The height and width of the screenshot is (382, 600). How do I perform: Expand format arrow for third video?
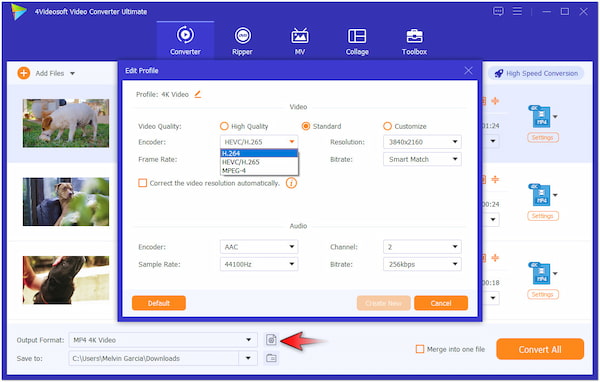[555, 273]
